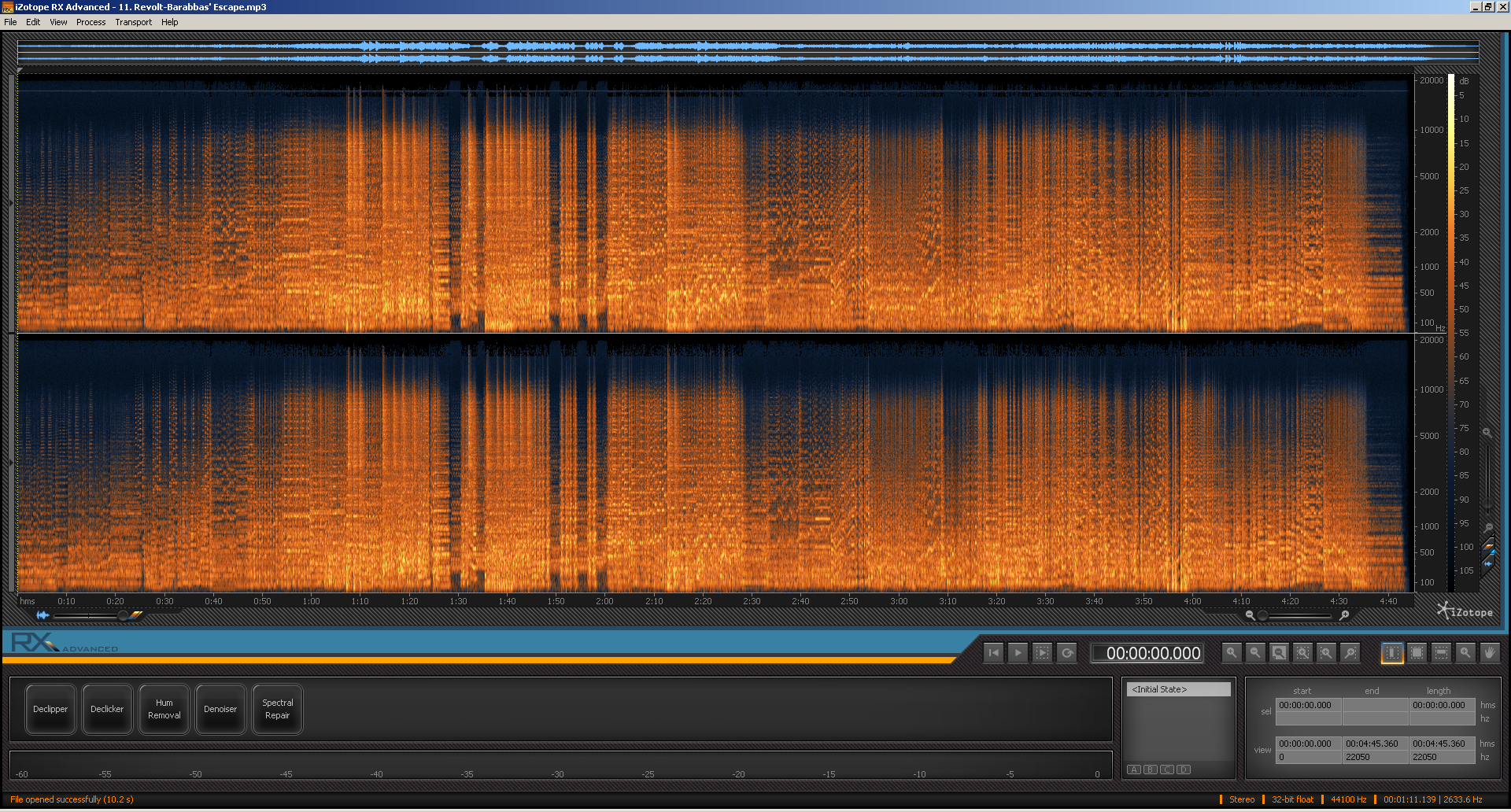Viewport: 1511px width, 812px height.
Task: Select the <Initial State> history entry
Action: 1178,689
